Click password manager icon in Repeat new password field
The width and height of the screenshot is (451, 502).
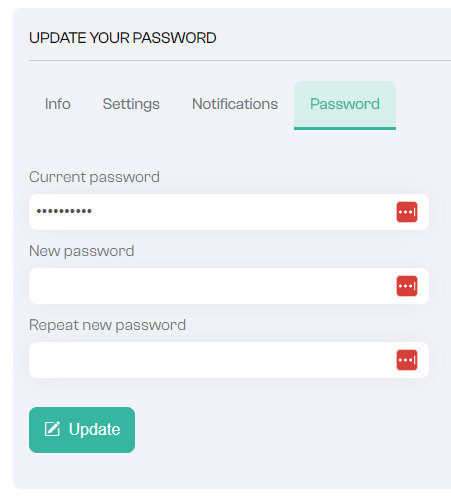407,360
